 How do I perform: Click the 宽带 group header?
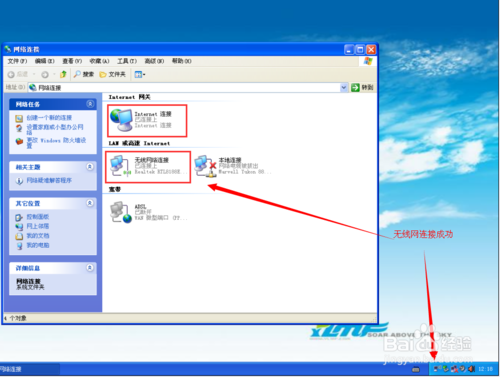[115, 189]
